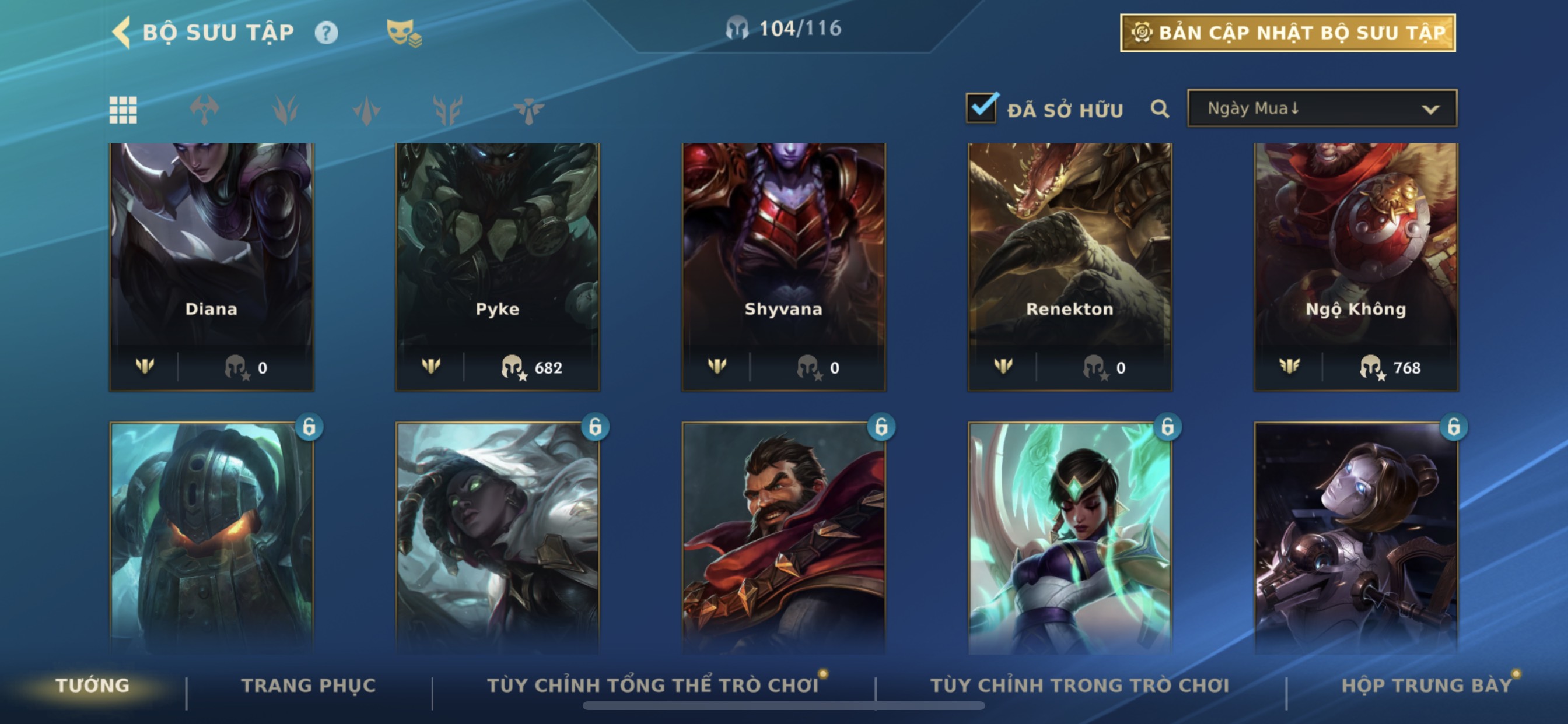The image size is (1568, 724).
Task: Open the Hộp Trưng Bày tab
Action: click(x=1426, y=685)
